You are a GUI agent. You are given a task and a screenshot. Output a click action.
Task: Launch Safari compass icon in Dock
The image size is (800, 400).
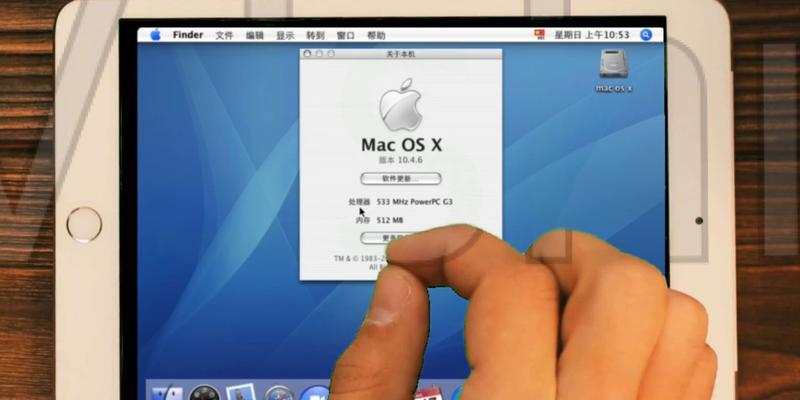278,393
